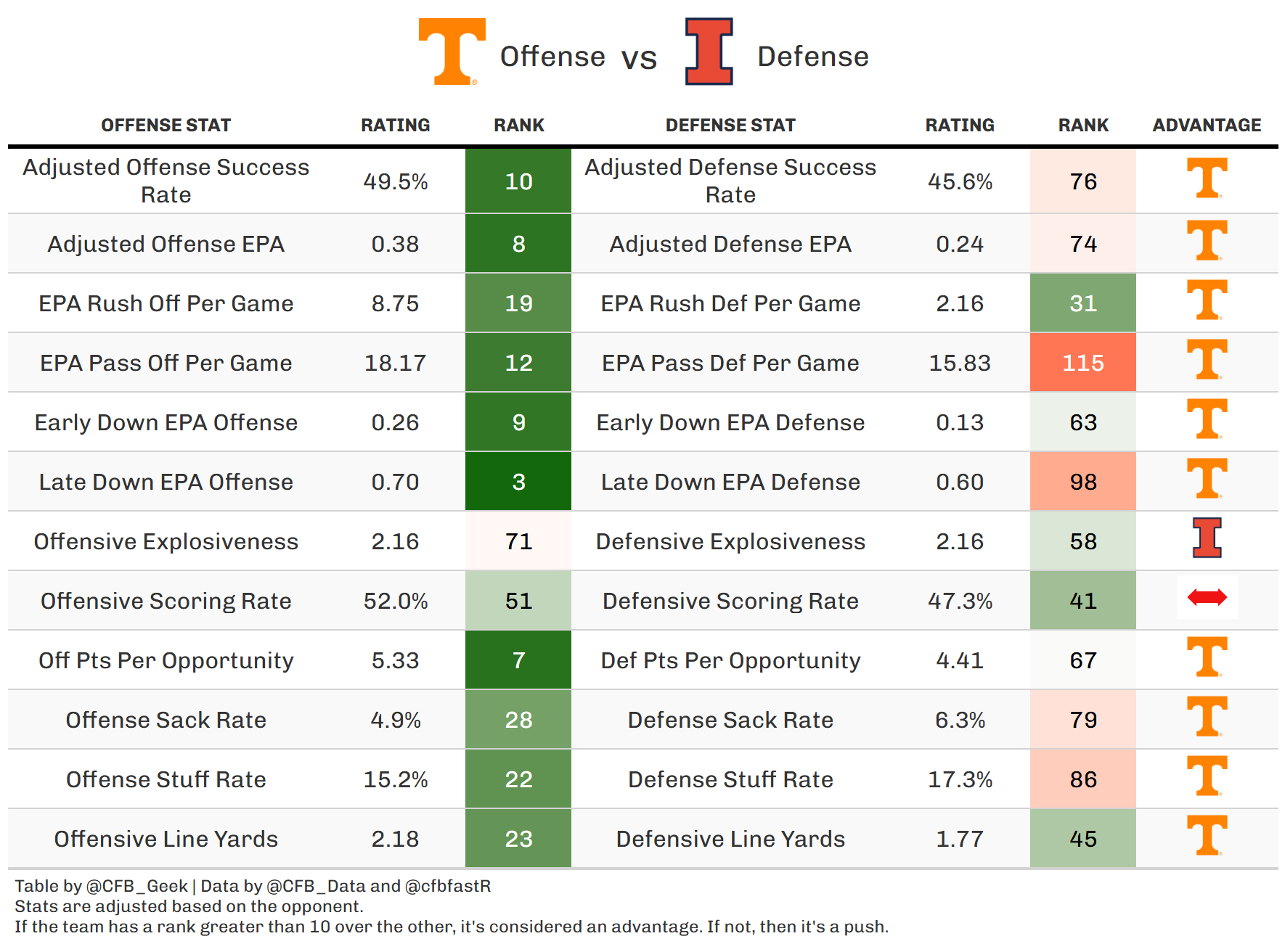
Task: Click the Defensive Scoring Rate label
Action: pos(730,601)
